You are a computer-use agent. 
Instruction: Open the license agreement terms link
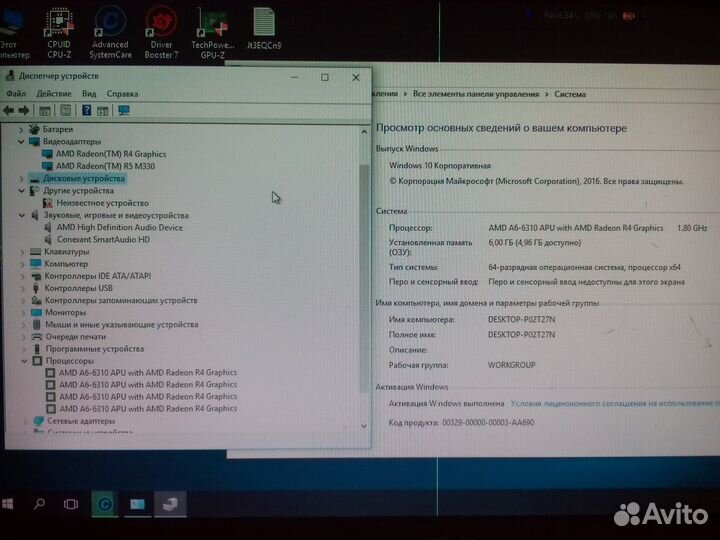[x=615, y=403]
